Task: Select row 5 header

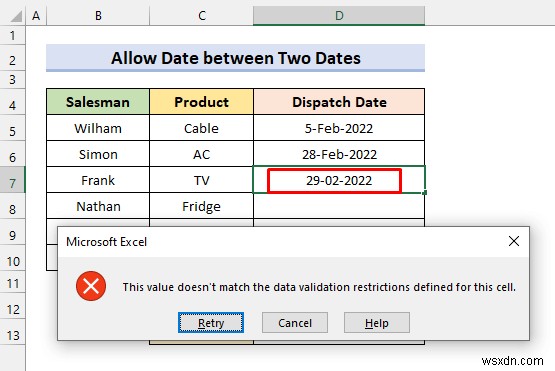Action: click(x=12, y=128)
